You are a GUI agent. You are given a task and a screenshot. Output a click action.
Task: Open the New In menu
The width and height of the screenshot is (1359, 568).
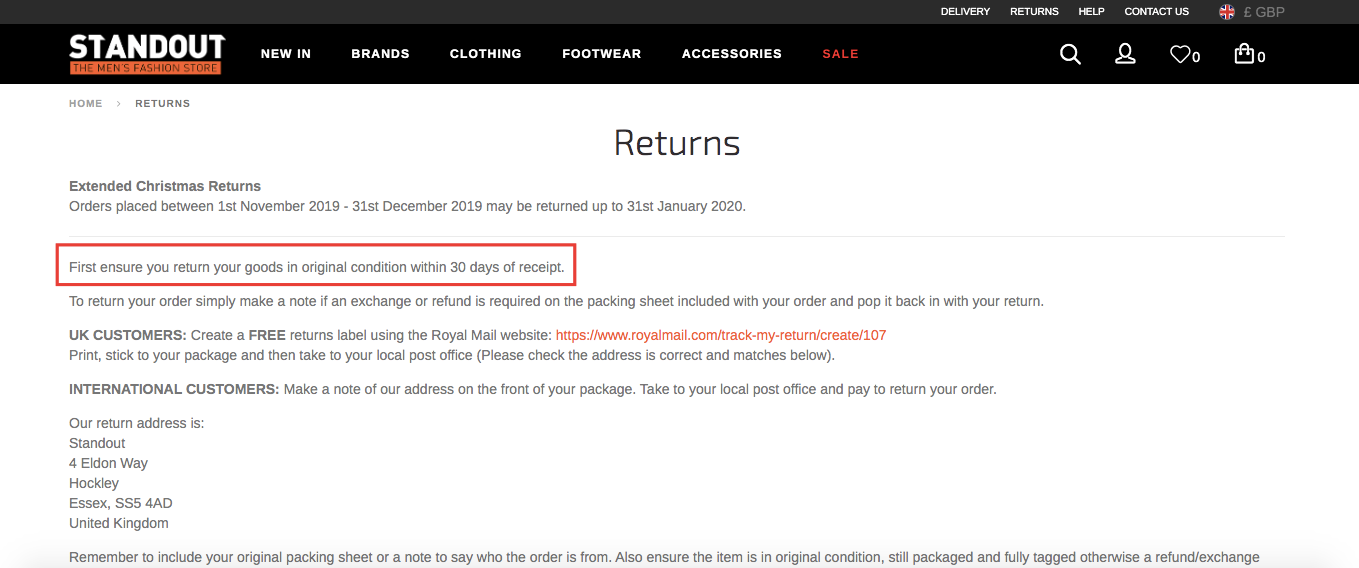(286, 54)
